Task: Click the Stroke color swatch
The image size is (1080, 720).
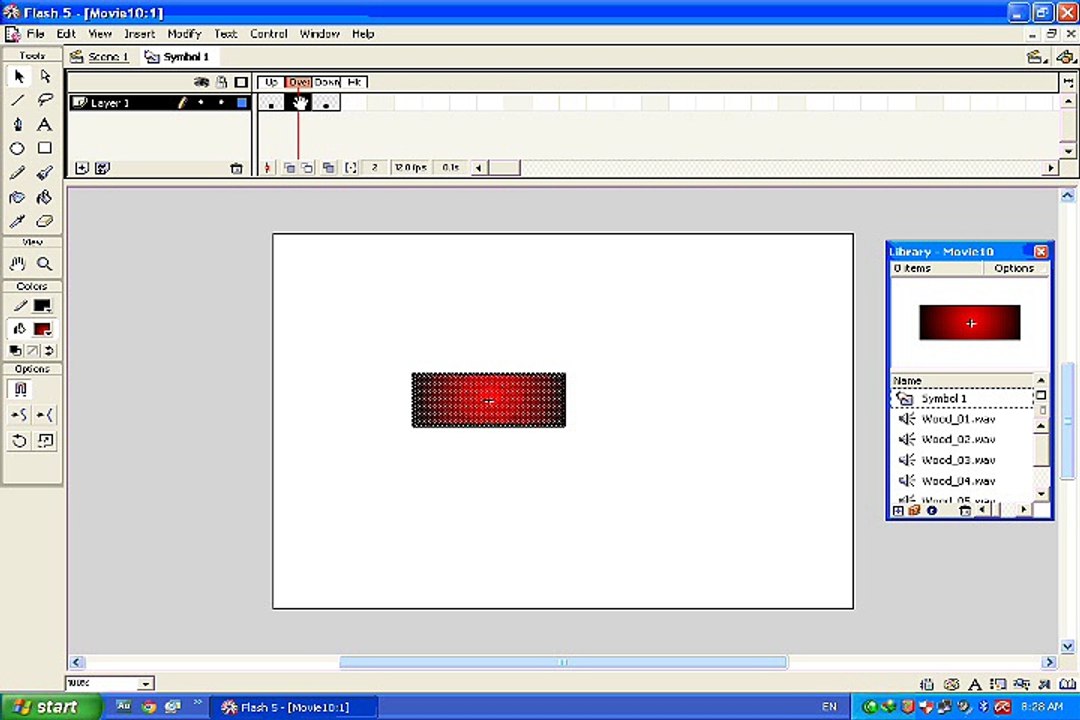Action: coord(42,306)
